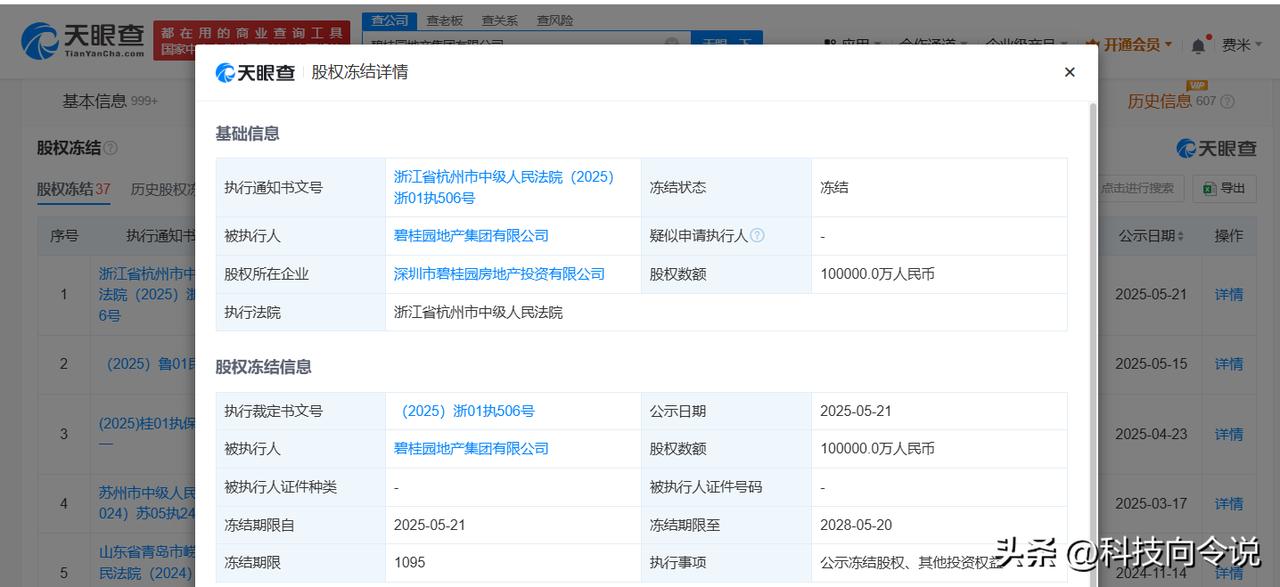Open the TianYanCha.com logo in page header

(x=84, y=41)
